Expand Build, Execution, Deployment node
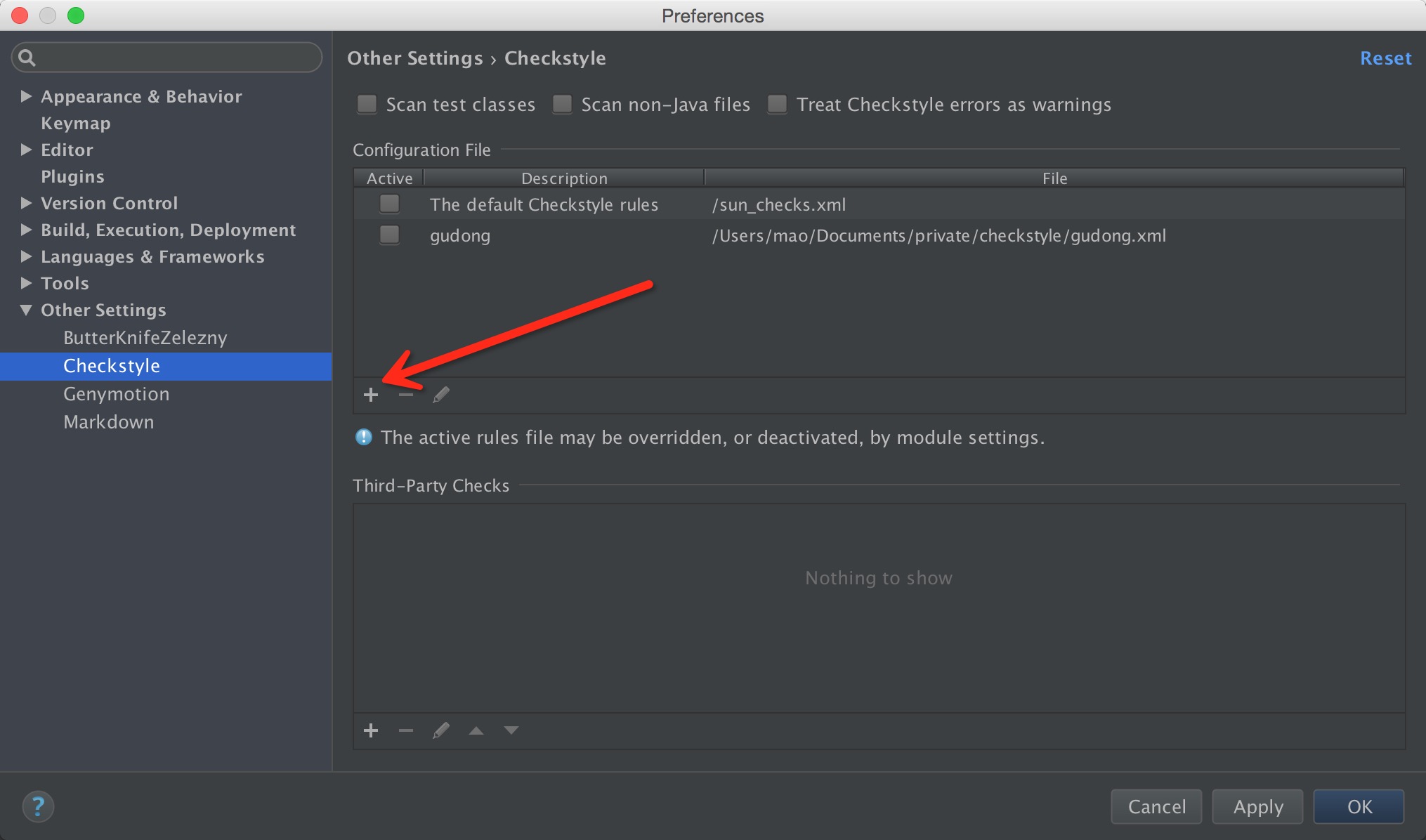The width and height of the screenshot is (1426, 840). pos(27,230)
